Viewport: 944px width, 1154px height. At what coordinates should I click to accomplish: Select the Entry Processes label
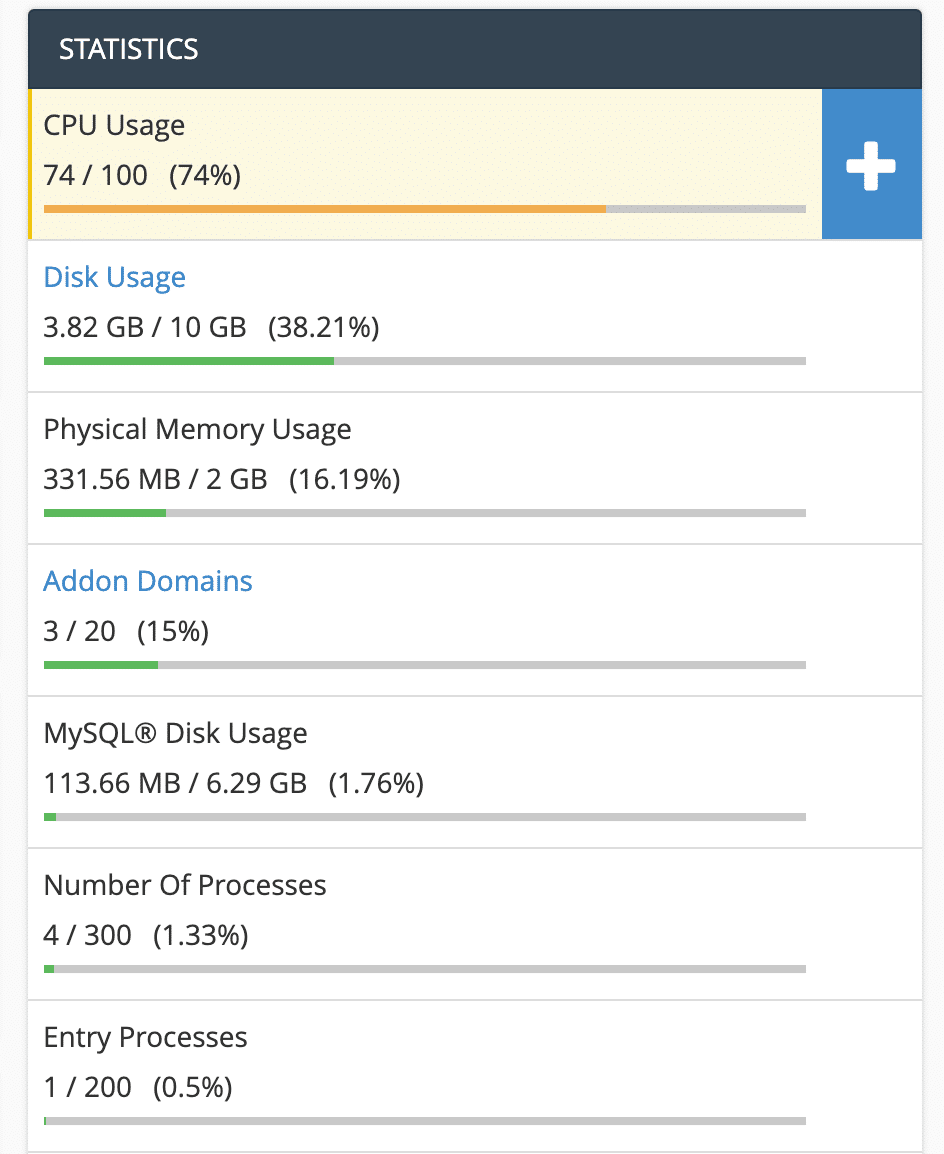[145, 1038]
